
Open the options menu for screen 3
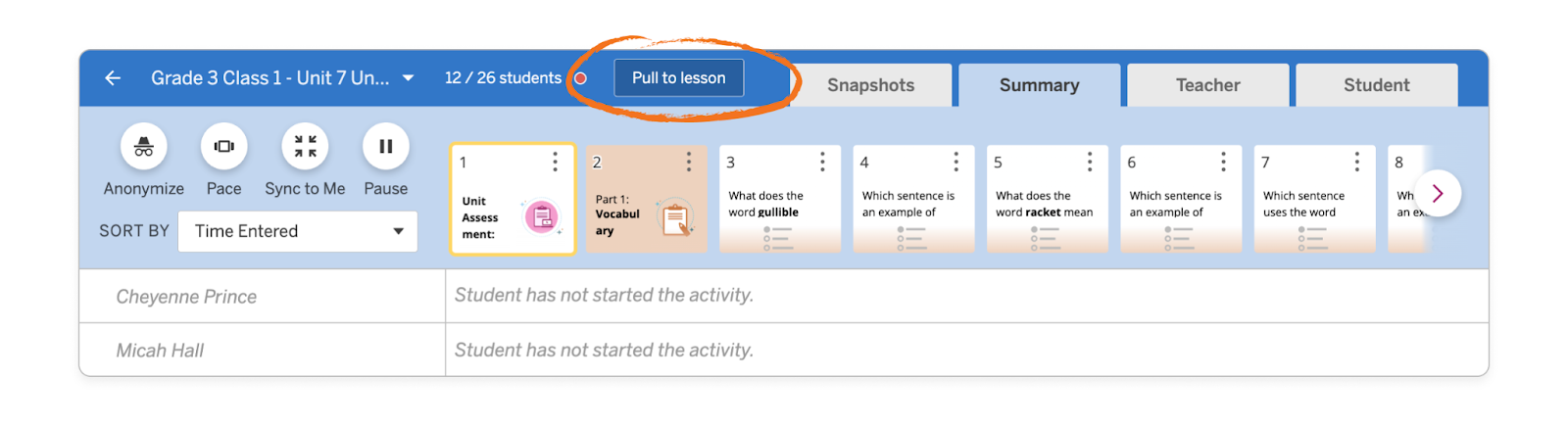pyautogui.click(x=822, y=162)
